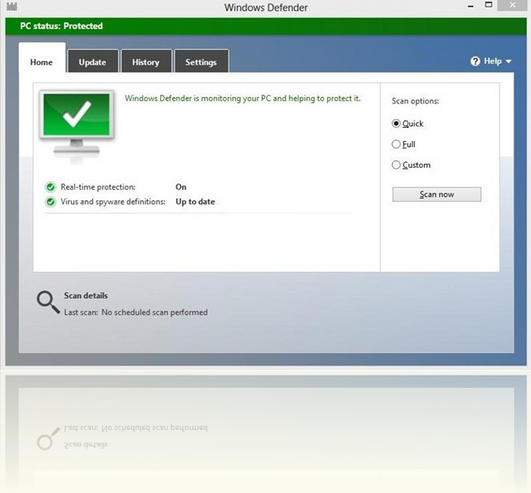Click the Windows Defender castle icon in title bar
Viewport: 531px width, 493px height.
coord(12,6)
